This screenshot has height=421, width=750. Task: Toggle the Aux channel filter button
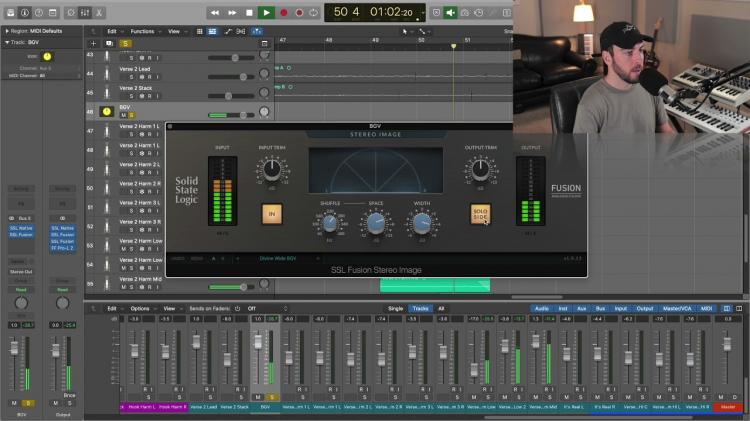point(582,309)
